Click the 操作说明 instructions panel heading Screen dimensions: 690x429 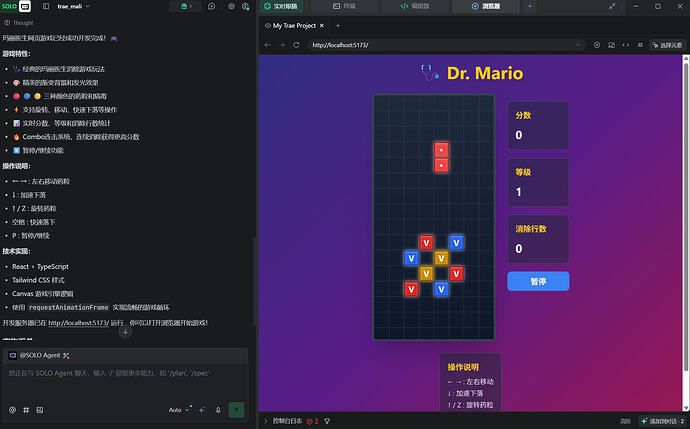(x=463, y=367)
